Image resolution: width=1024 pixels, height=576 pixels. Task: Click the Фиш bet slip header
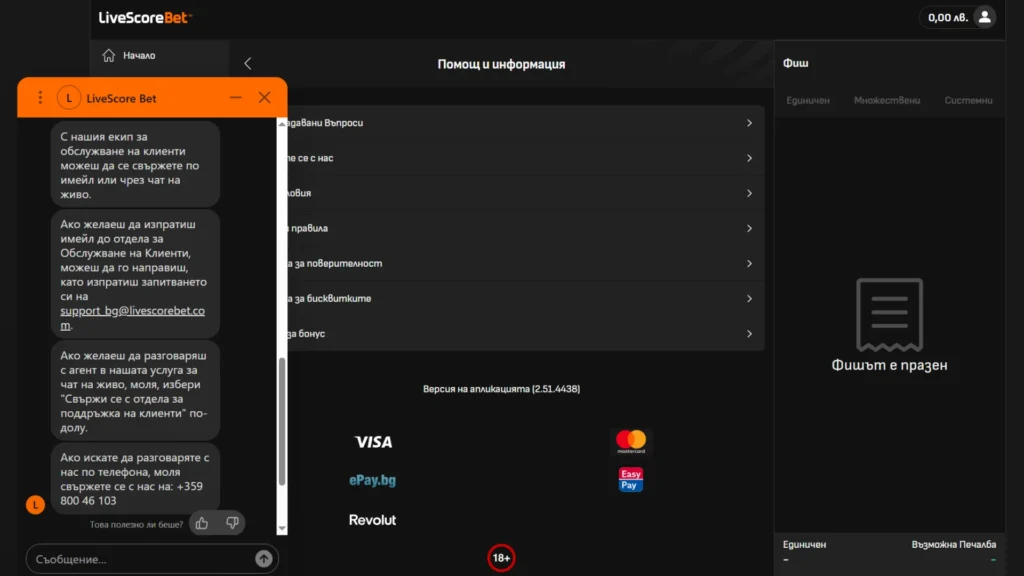(795, 63)
